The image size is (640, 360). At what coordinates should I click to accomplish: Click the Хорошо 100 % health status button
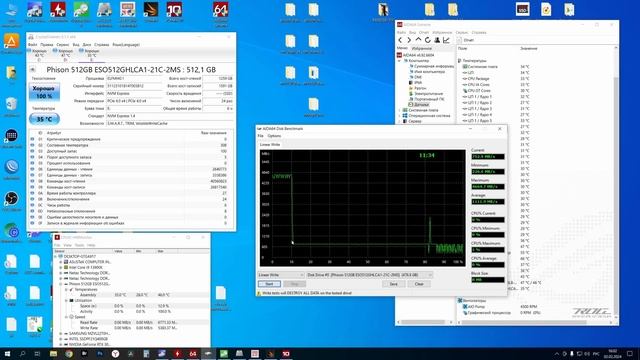click(x=44, y=92)
